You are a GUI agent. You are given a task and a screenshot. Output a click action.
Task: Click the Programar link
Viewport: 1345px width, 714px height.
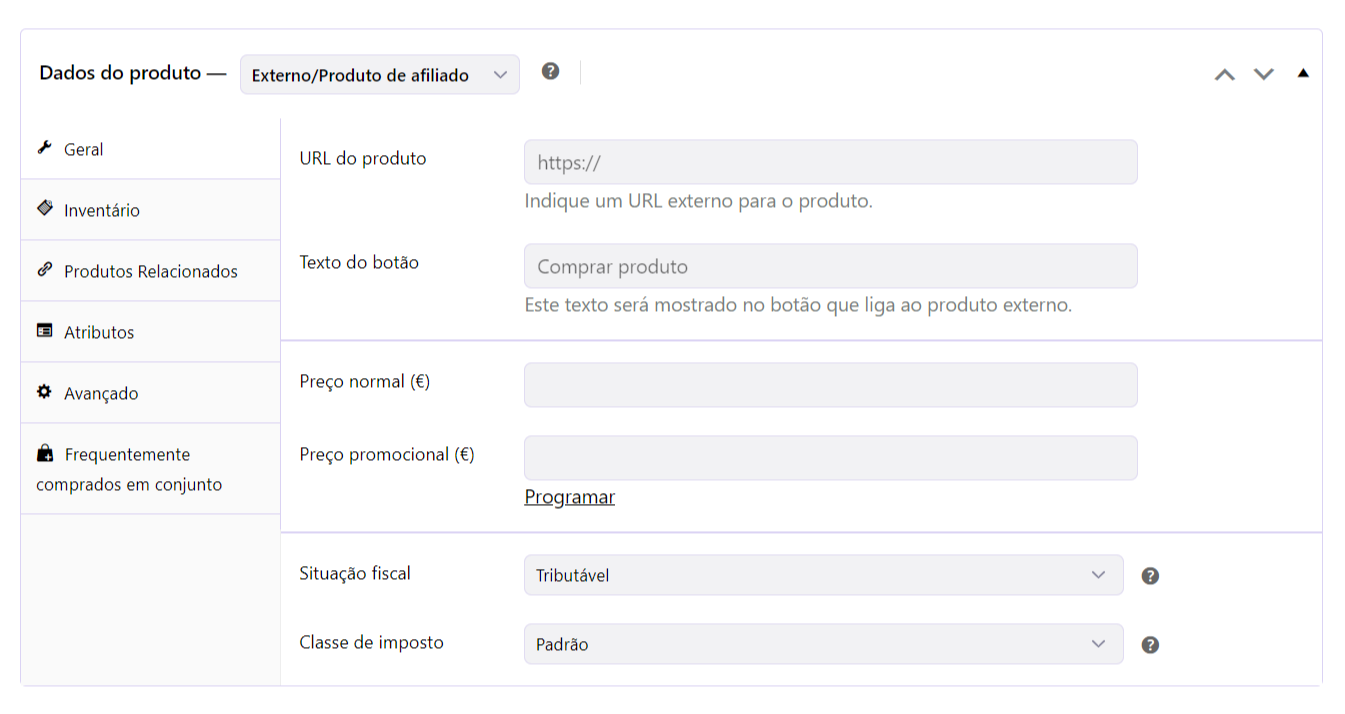pos(569,497)
